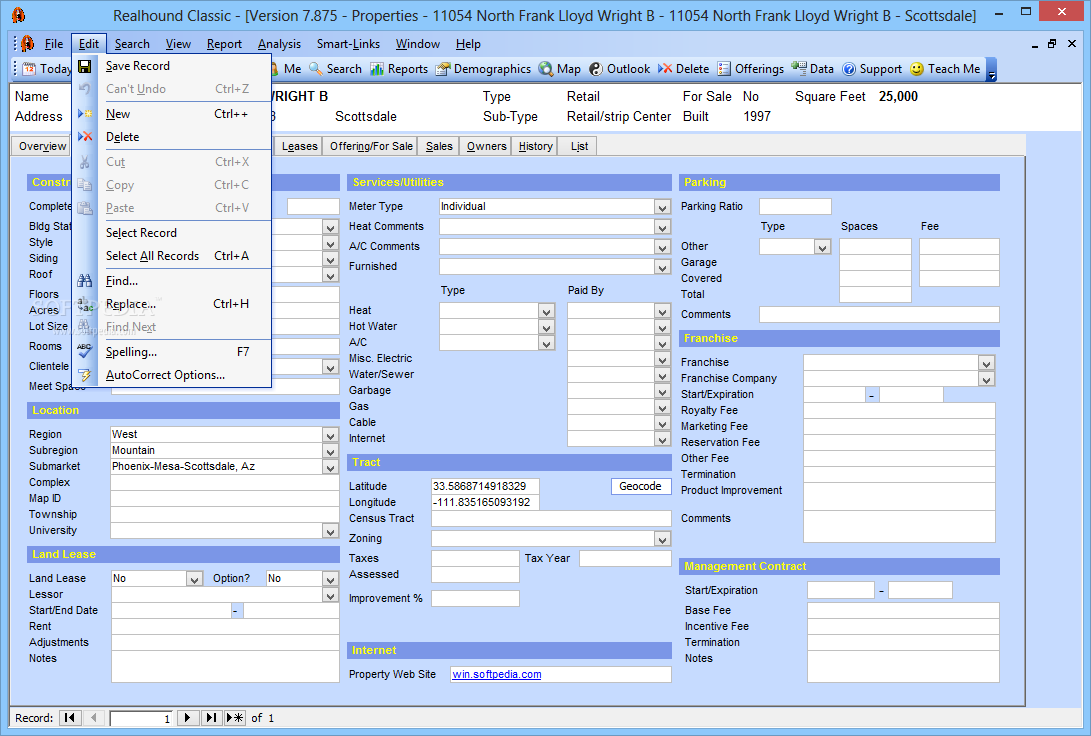The width and height of the screenshot is (1091, 736).
Task: Switch to the Owners tab
Action: coord(486,146)
